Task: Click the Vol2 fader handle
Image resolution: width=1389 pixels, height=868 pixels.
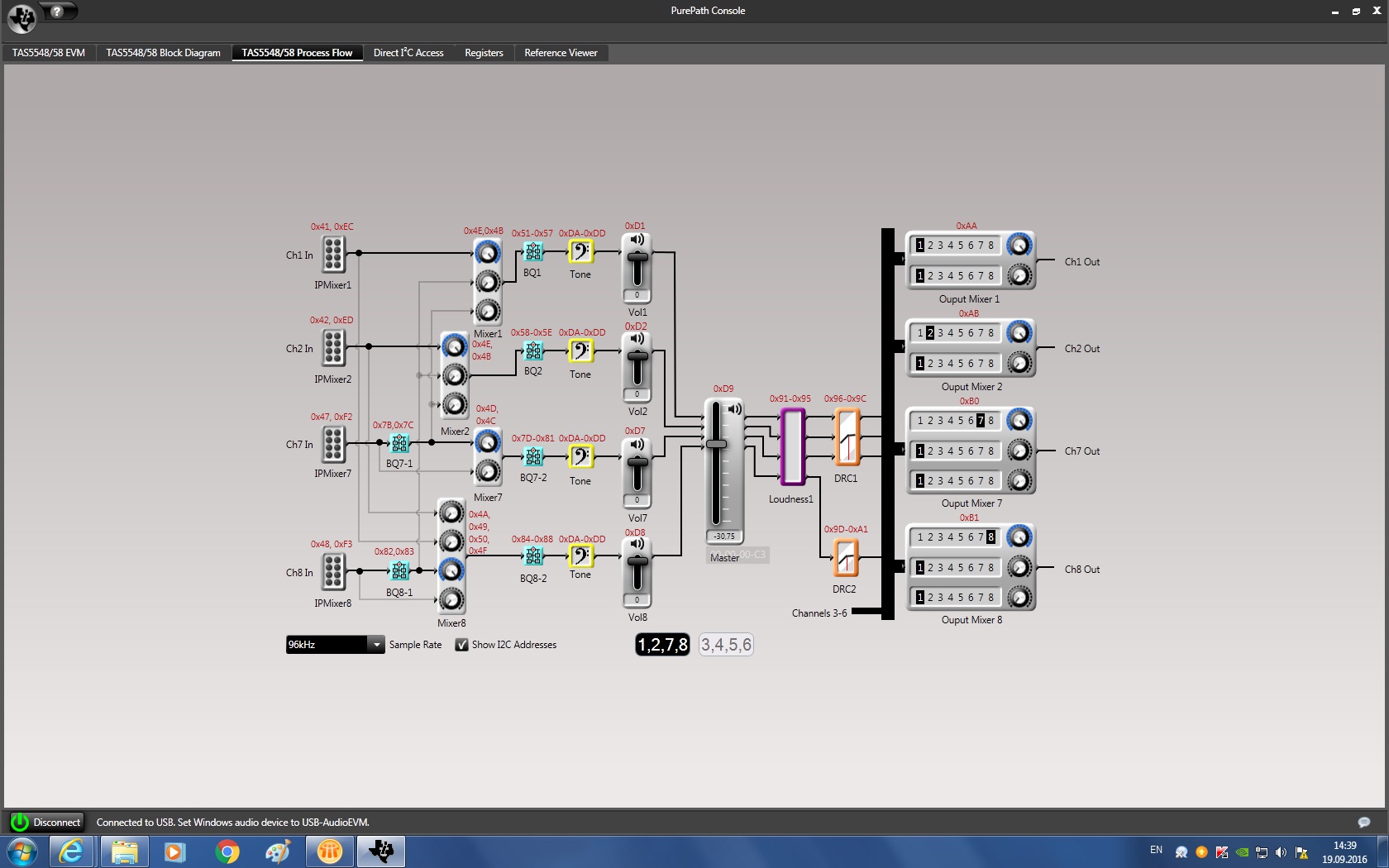Action: [x=637, y=357]
